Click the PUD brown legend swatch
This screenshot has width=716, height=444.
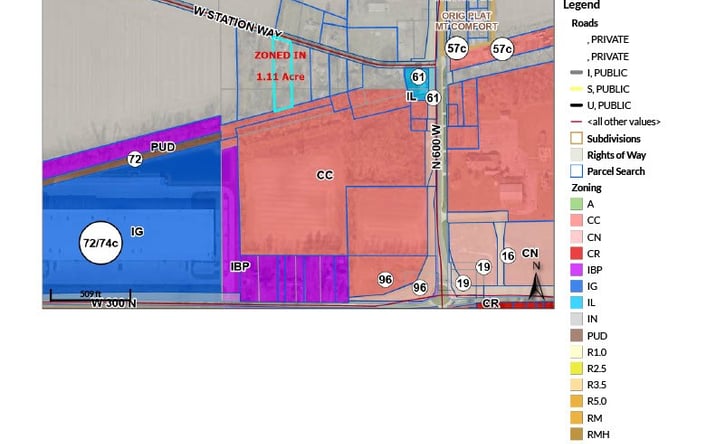coord(576,336)
